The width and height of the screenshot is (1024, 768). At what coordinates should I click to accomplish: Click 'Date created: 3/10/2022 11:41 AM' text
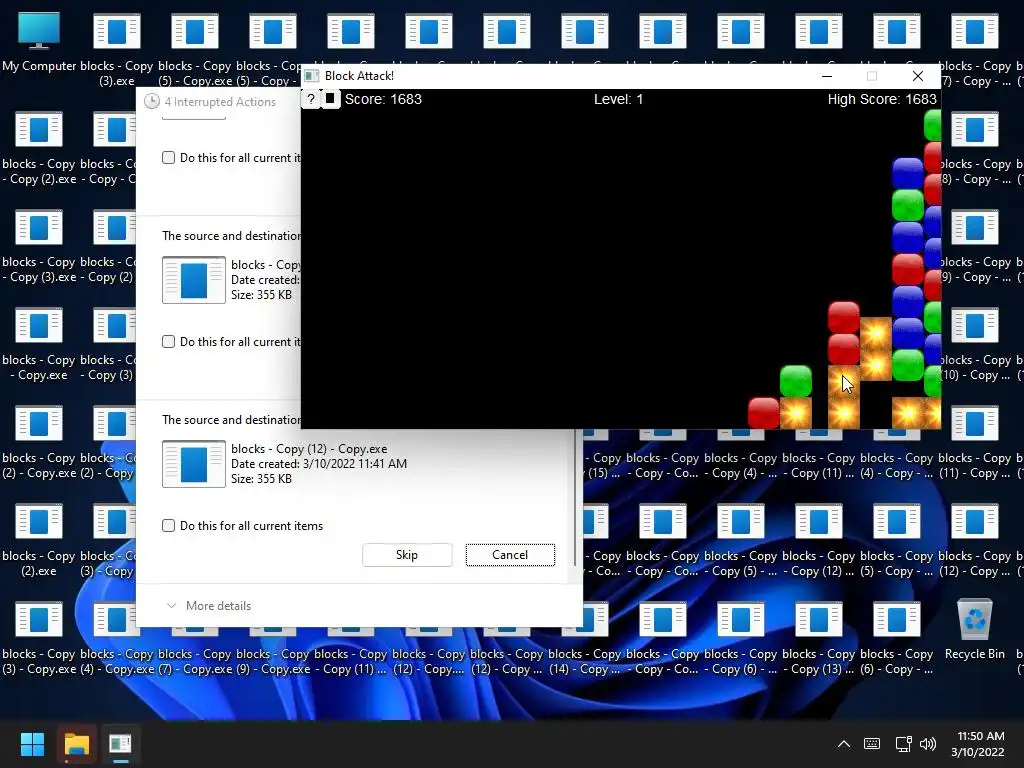pyautogui.click(x=319, y=464)
